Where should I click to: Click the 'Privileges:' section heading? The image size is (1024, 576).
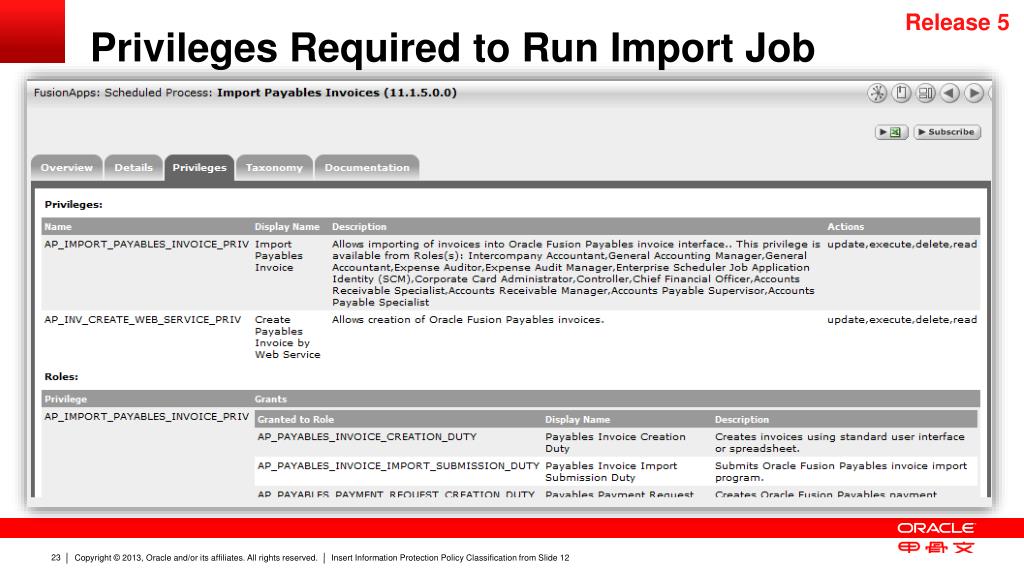(74, 204)
